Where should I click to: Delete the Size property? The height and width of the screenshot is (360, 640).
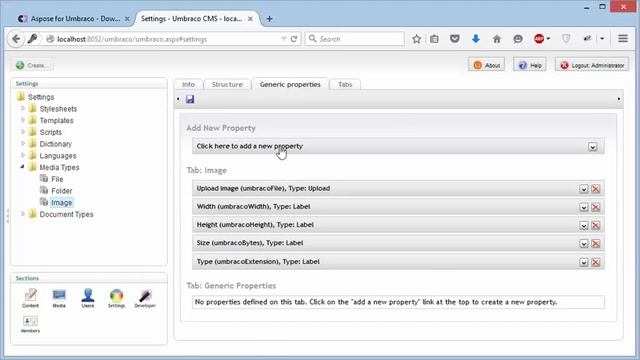pos(596,244)
